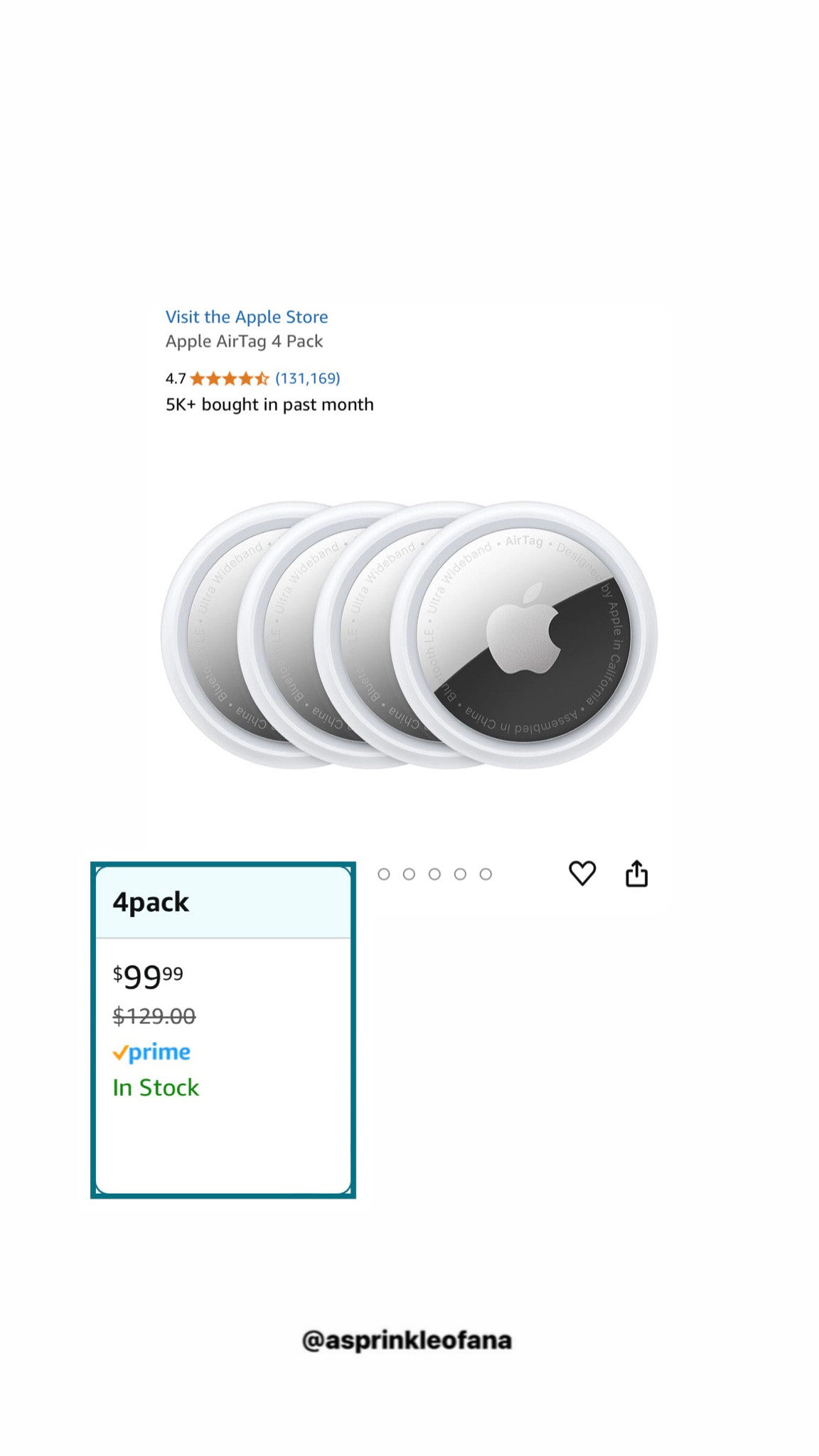819x1456 pixels.
Task: Select the fourth image navigation dot
Action: click(x=460, y=873)
